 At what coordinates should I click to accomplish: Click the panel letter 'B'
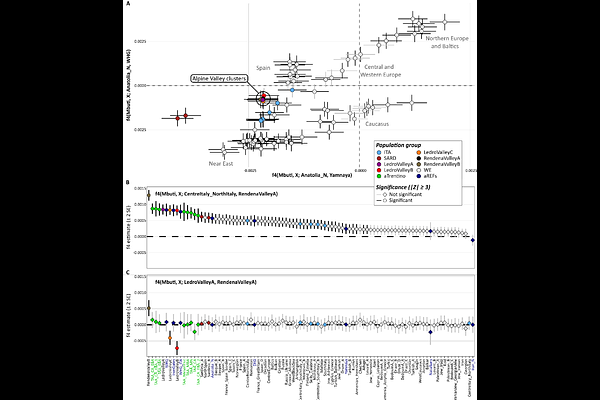coord(128,183)
